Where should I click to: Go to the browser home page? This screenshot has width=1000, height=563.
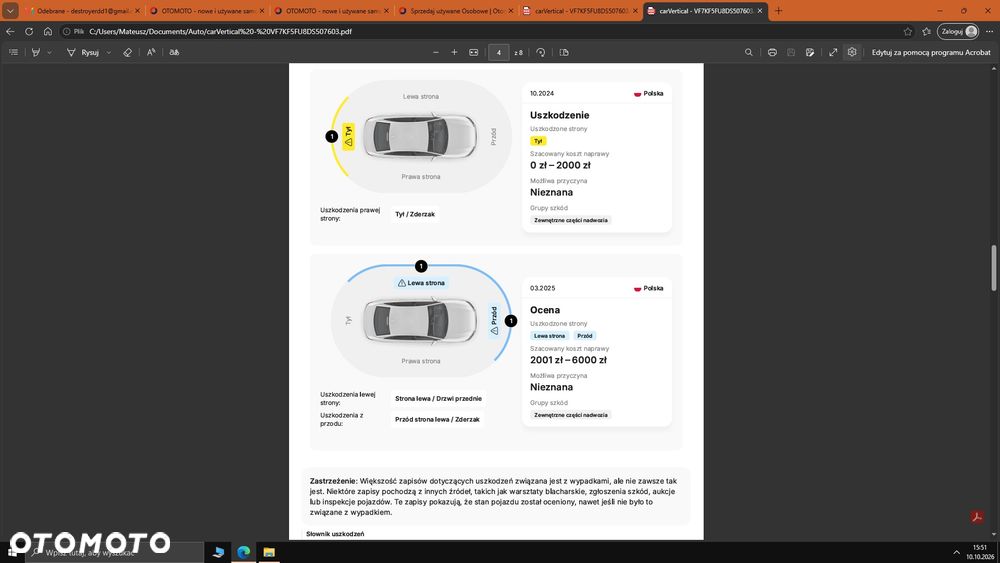point(48,31)
